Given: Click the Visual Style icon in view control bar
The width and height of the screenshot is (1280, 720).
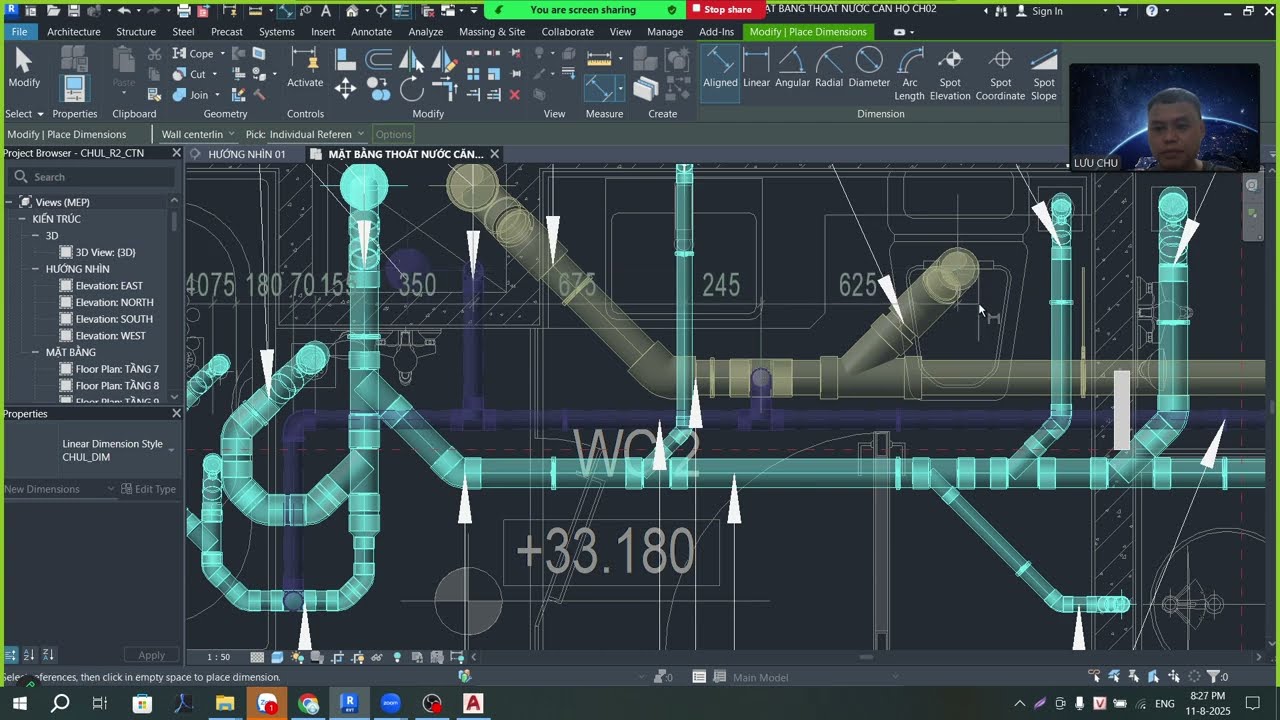Looking at the screenshot, I should coord(277,657).
